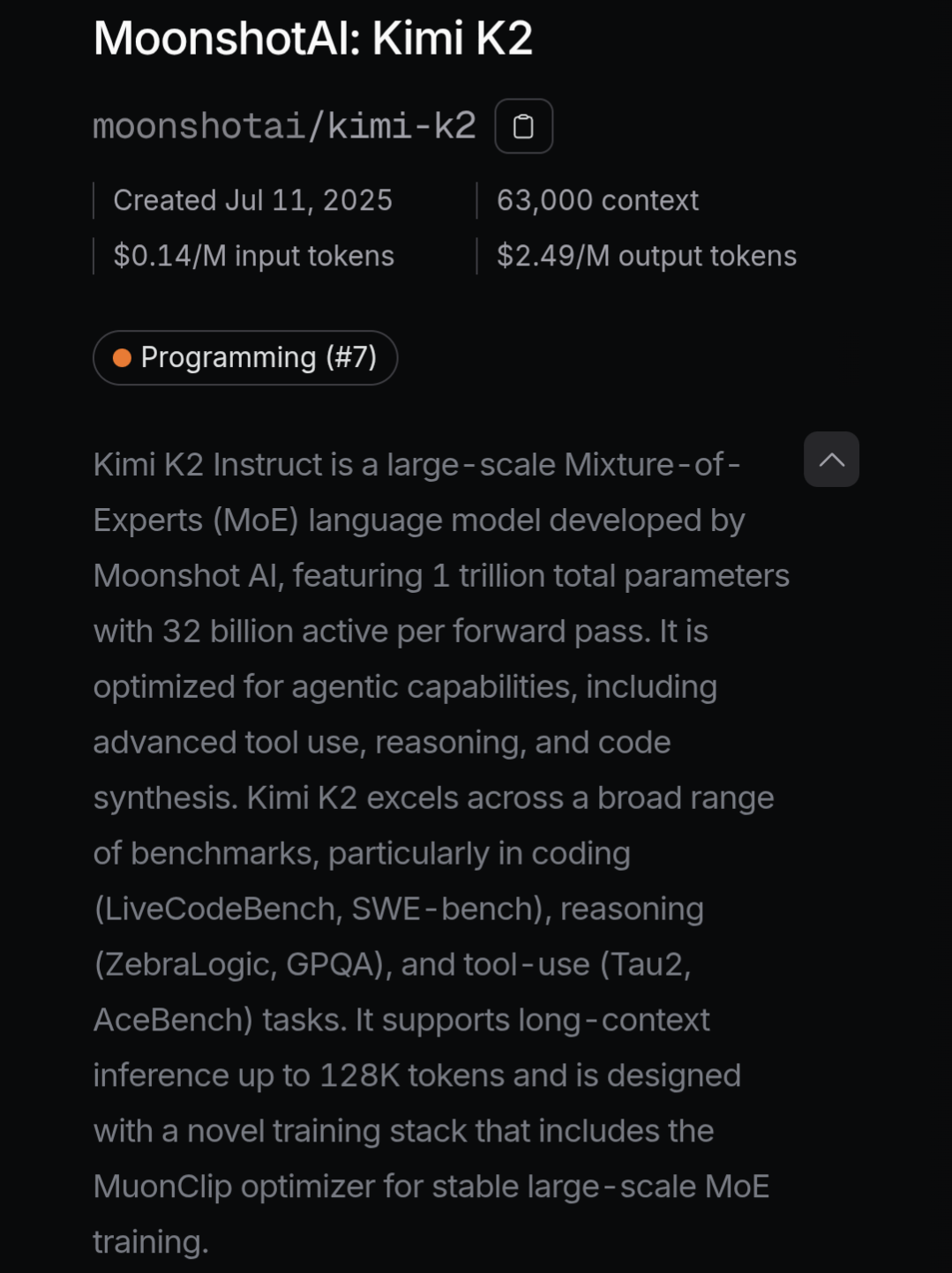Click the $0.14/M input tokens price
The height and width of the screenshot is (1273, 952).
(x=253, y=256)
